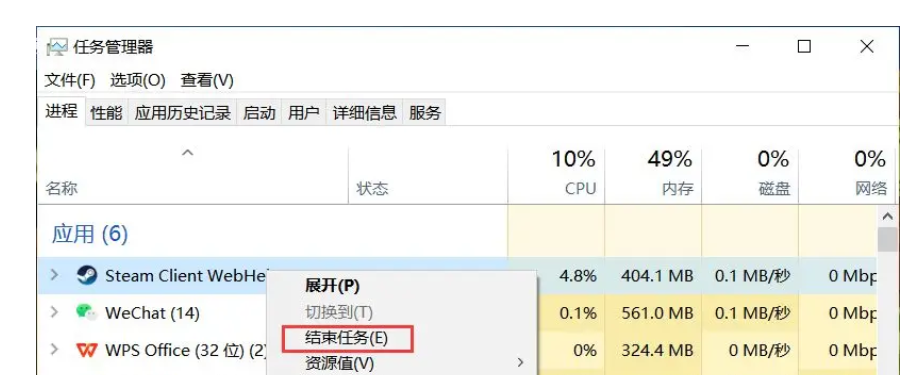Viewport: 920px width, 375px height.
Task: Click the Steam Client WebHelper icon
Action: tap(87, 275)
